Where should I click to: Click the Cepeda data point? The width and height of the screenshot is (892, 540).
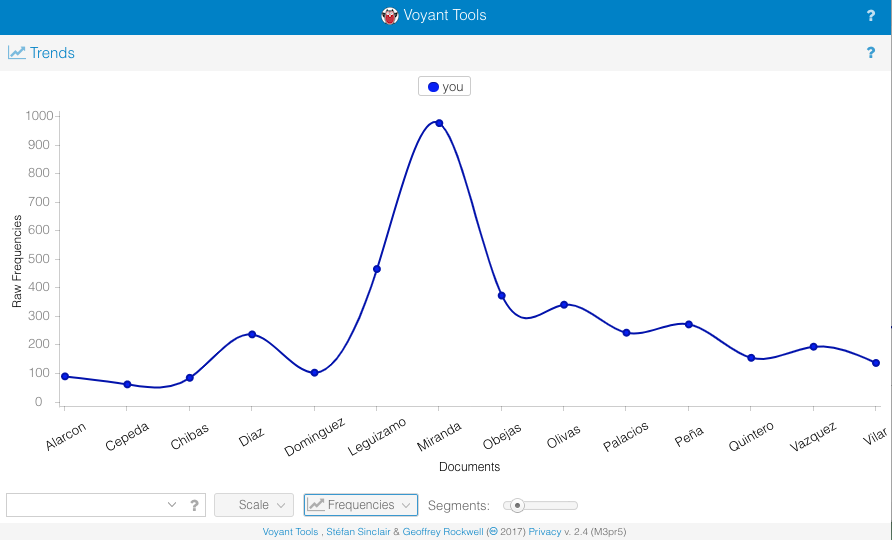tap(127, 385)
